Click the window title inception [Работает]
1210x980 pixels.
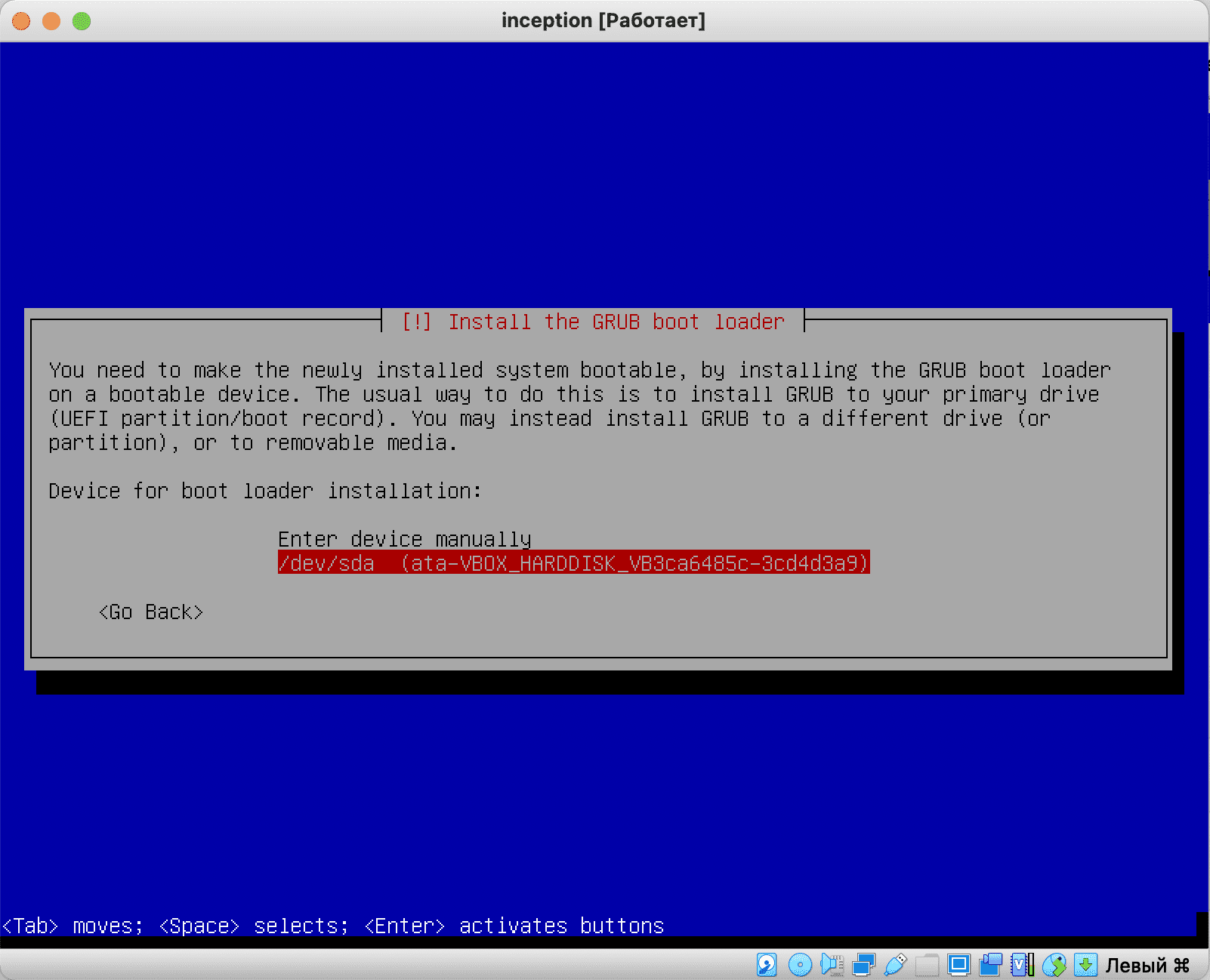603,20
